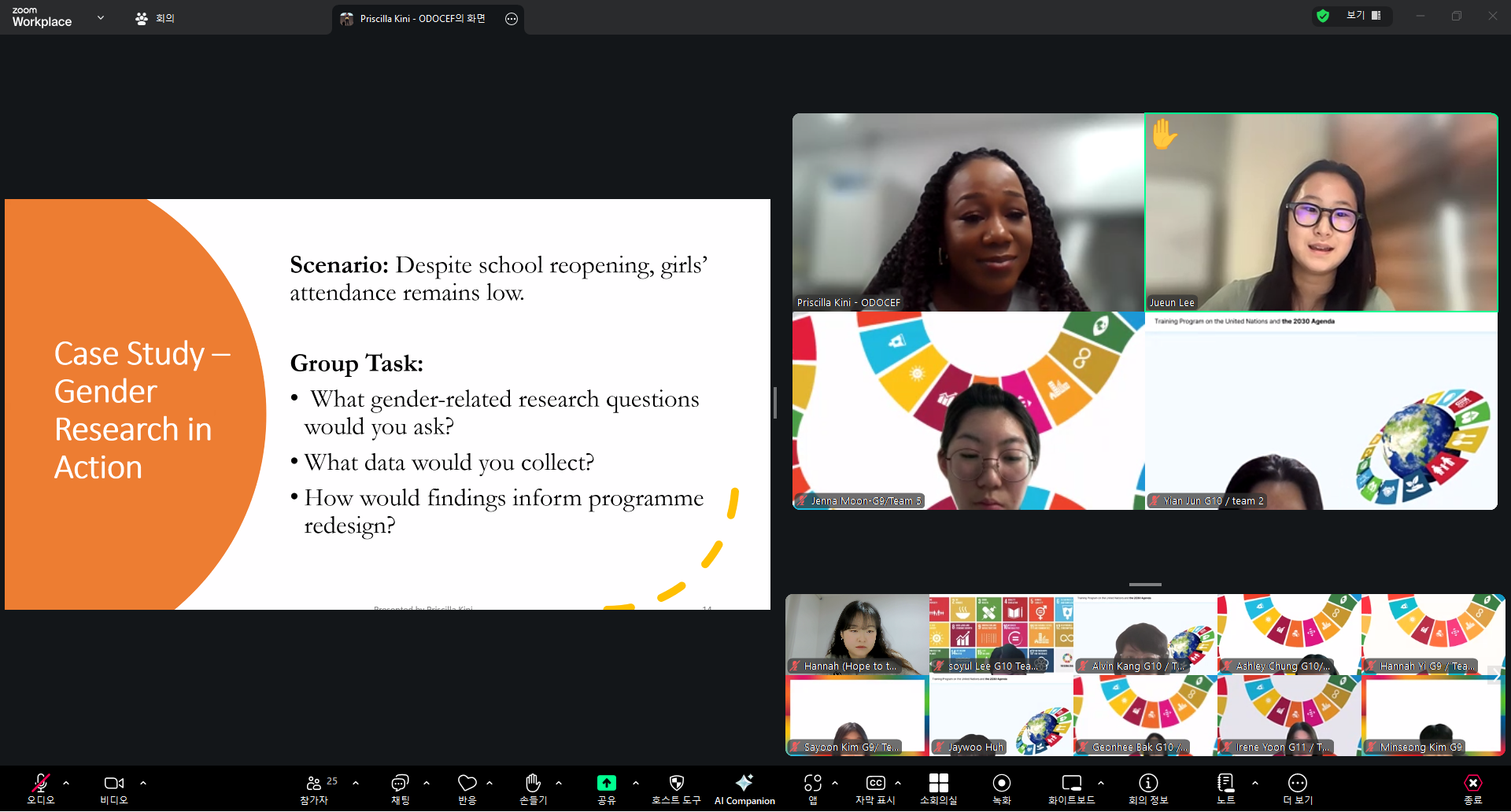This screenshot has height=812, width=1511.
Task: Expand whiteboard options arrow
Action: point(1101,783)
